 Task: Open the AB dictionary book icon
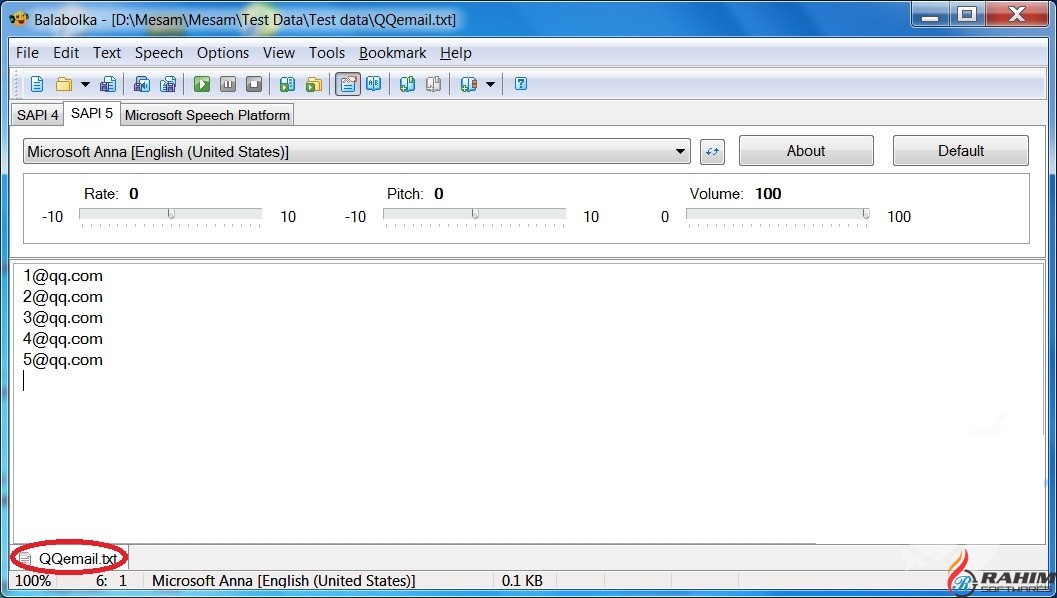click(373, 84)
